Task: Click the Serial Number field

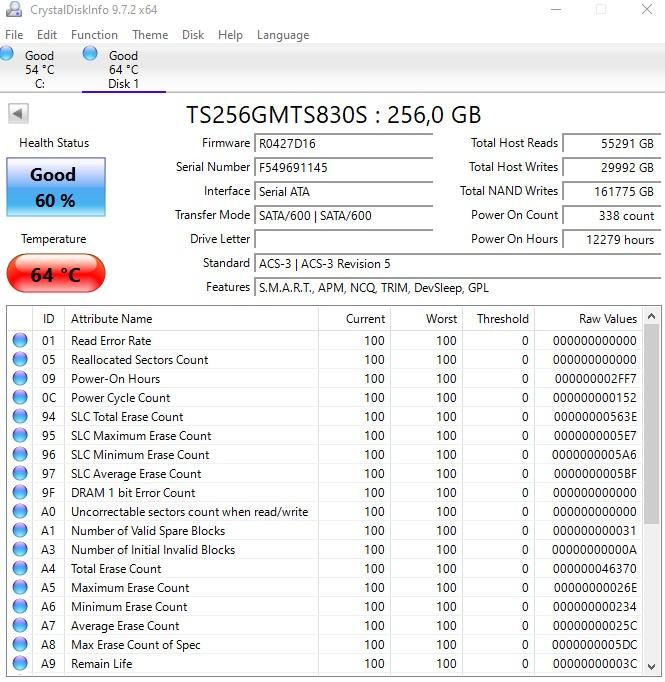Action: 343,168
